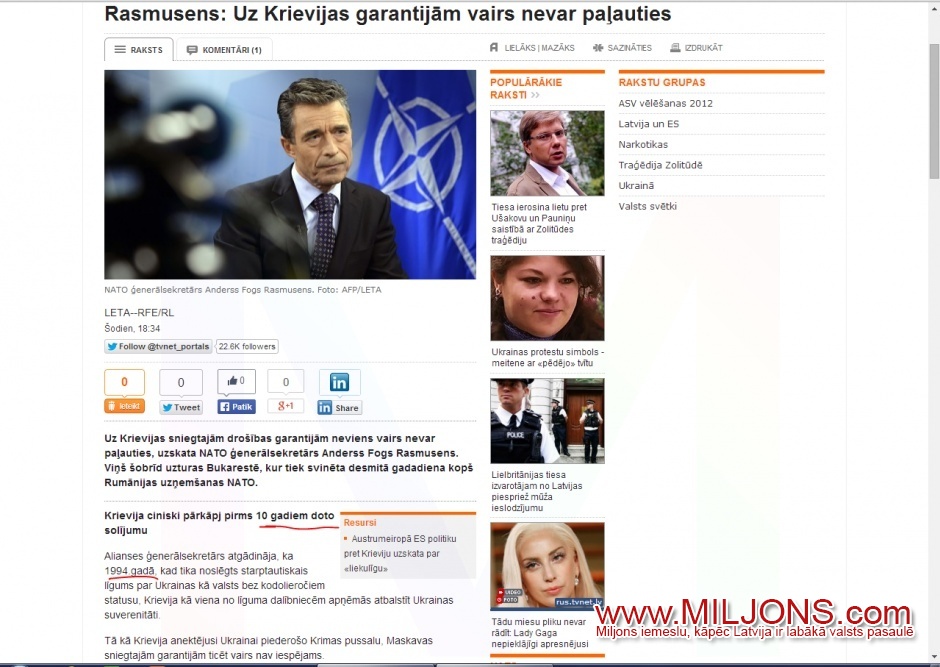
Task: Click the orange Ieteikt recommend button
Action: click(x=124, y=406)
